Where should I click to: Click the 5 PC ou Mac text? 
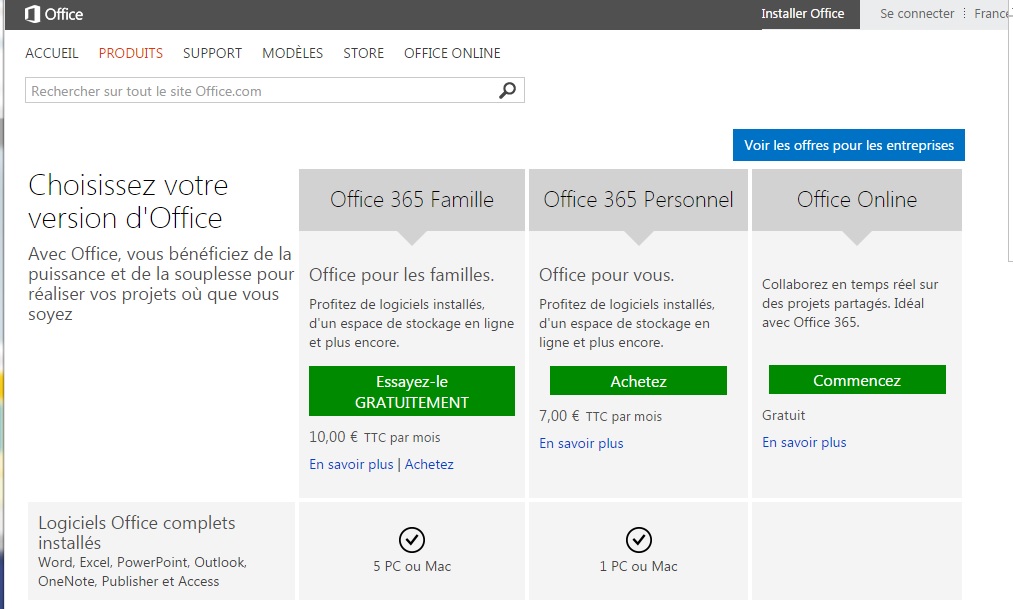pyautogui.click(x=412, y=566)
